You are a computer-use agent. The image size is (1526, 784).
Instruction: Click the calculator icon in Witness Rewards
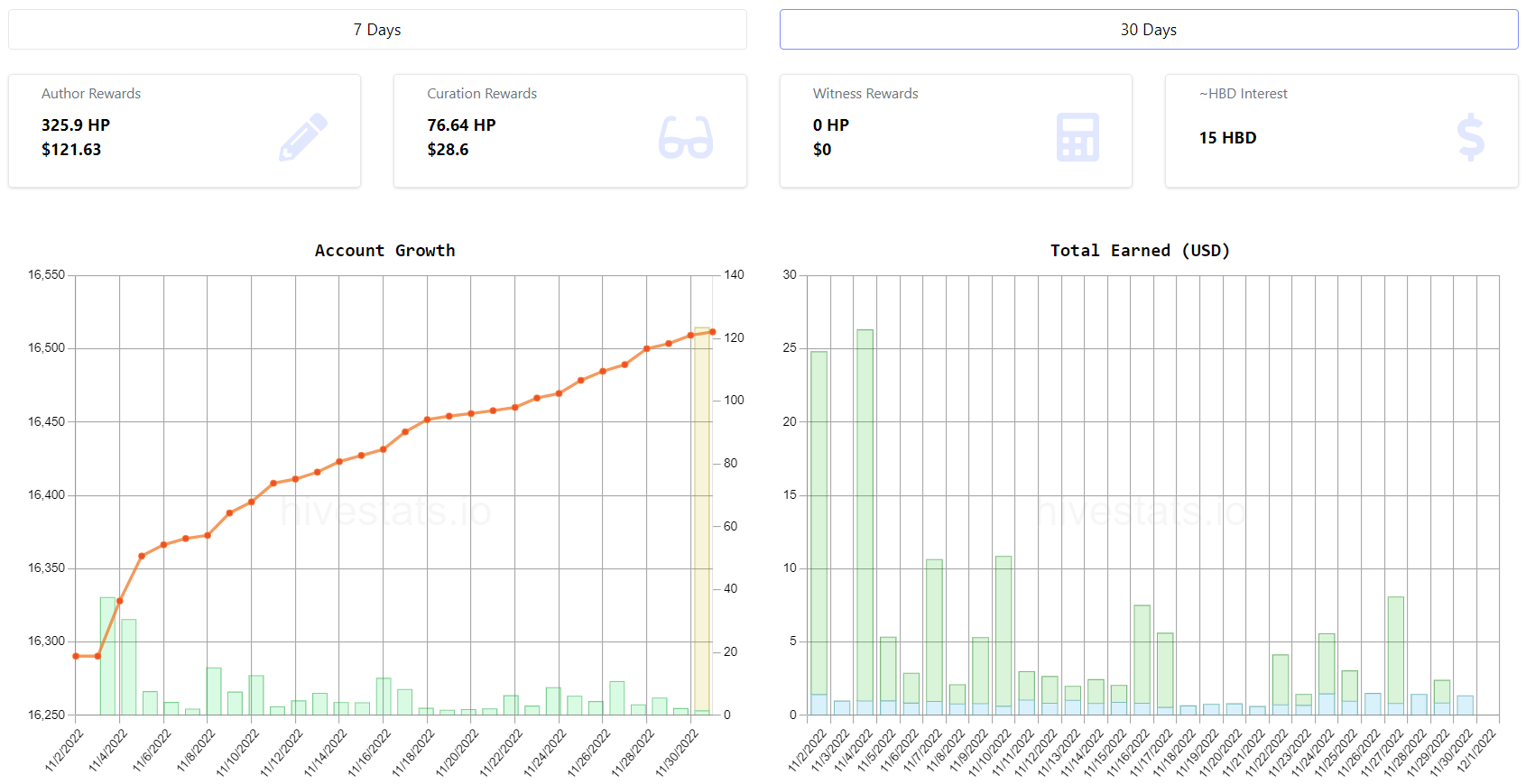click(x=1077, y=137)
